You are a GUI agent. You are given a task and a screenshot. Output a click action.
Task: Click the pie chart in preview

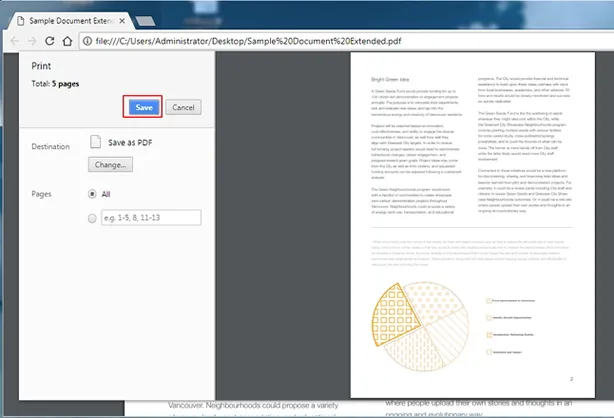coord(420,326)
